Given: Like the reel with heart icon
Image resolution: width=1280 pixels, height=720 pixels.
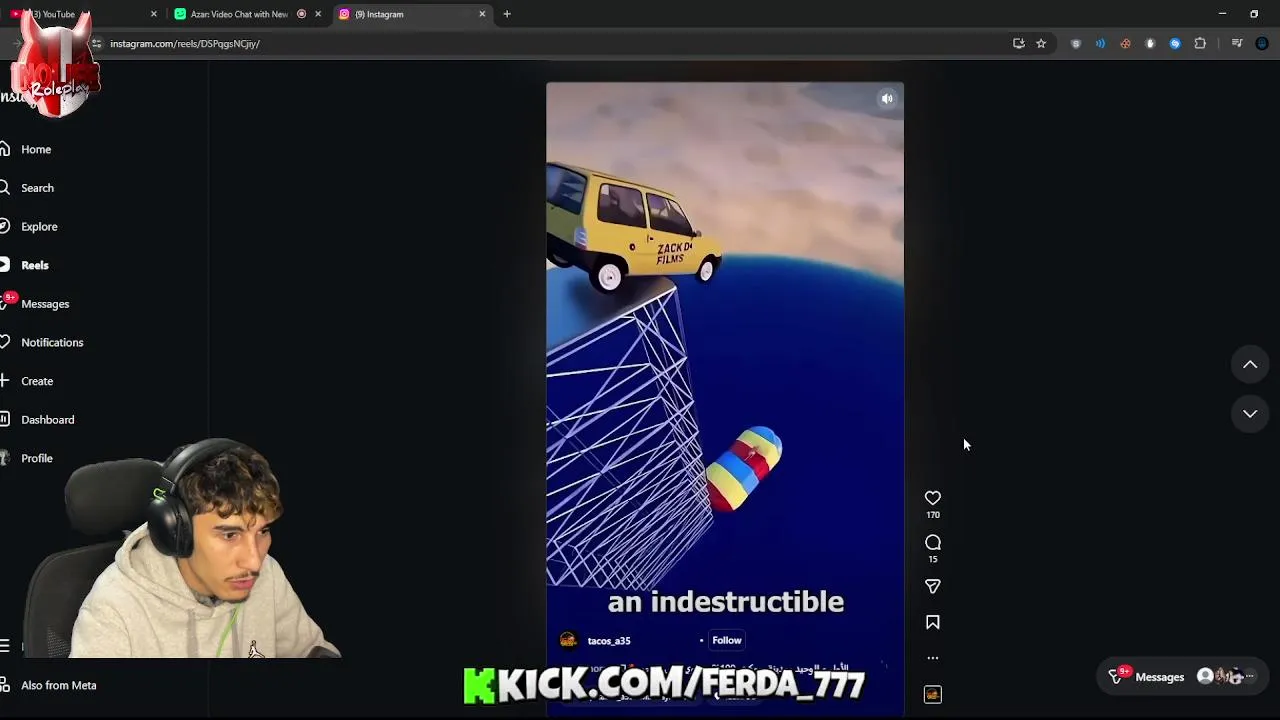Looking at the screenshot, I should click(x=933, y=498).
